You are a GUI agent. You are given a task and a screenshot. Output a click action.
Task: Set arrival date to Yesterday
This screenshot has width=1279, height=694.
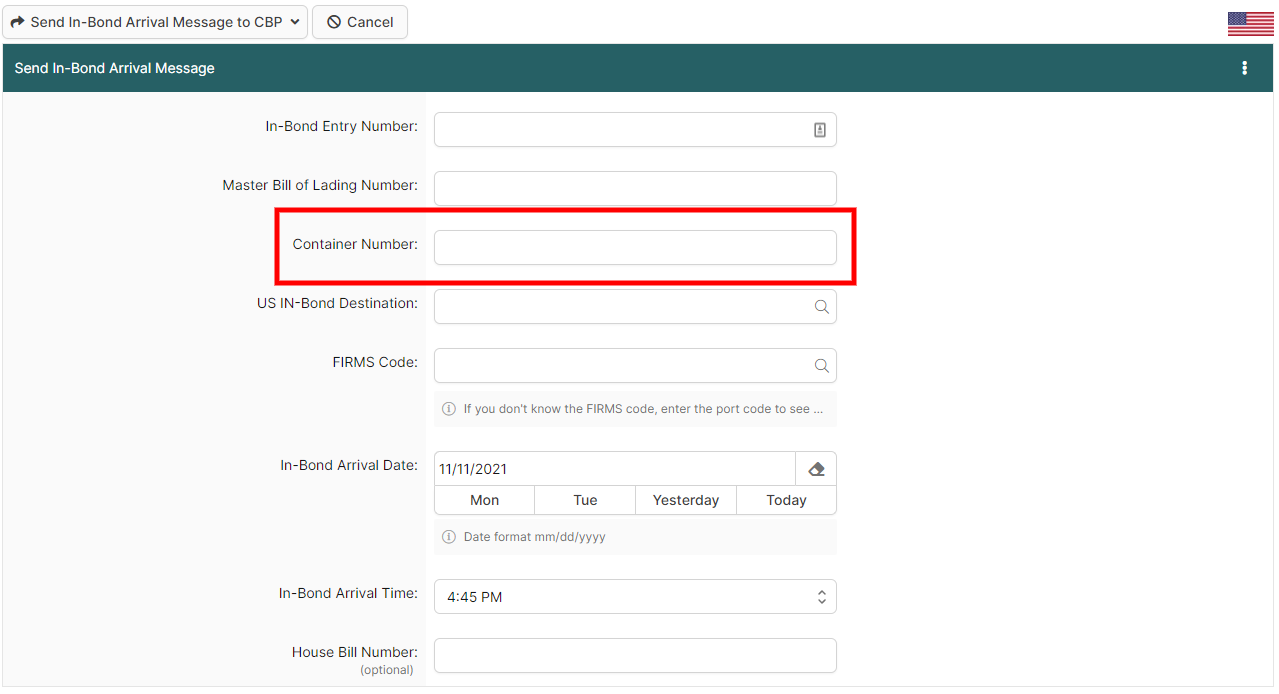685,500
